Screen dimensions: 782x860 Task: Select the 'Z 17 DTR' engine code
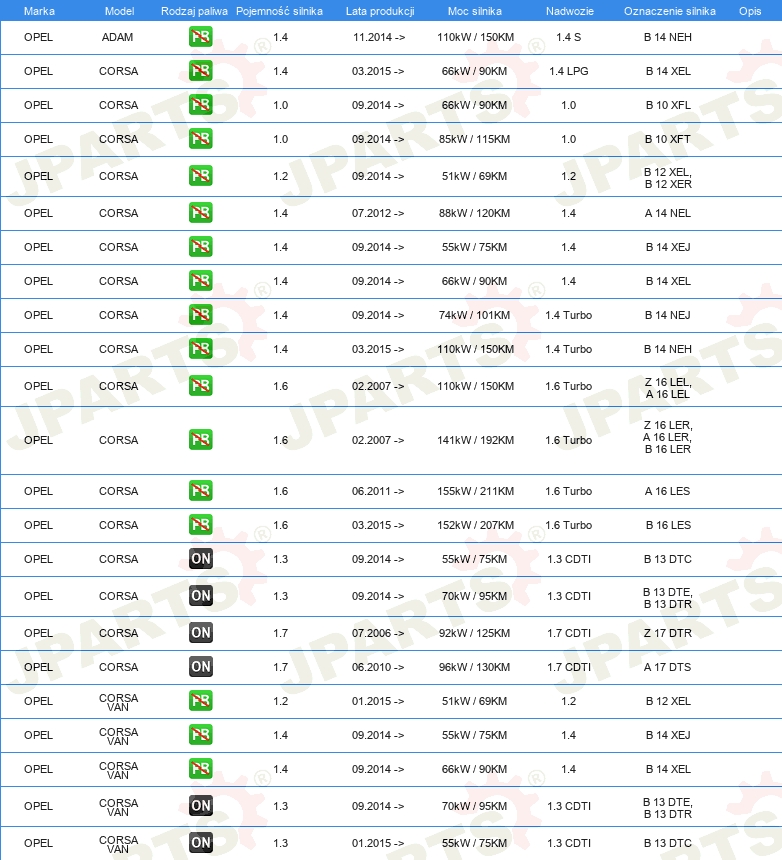(668, 633)
